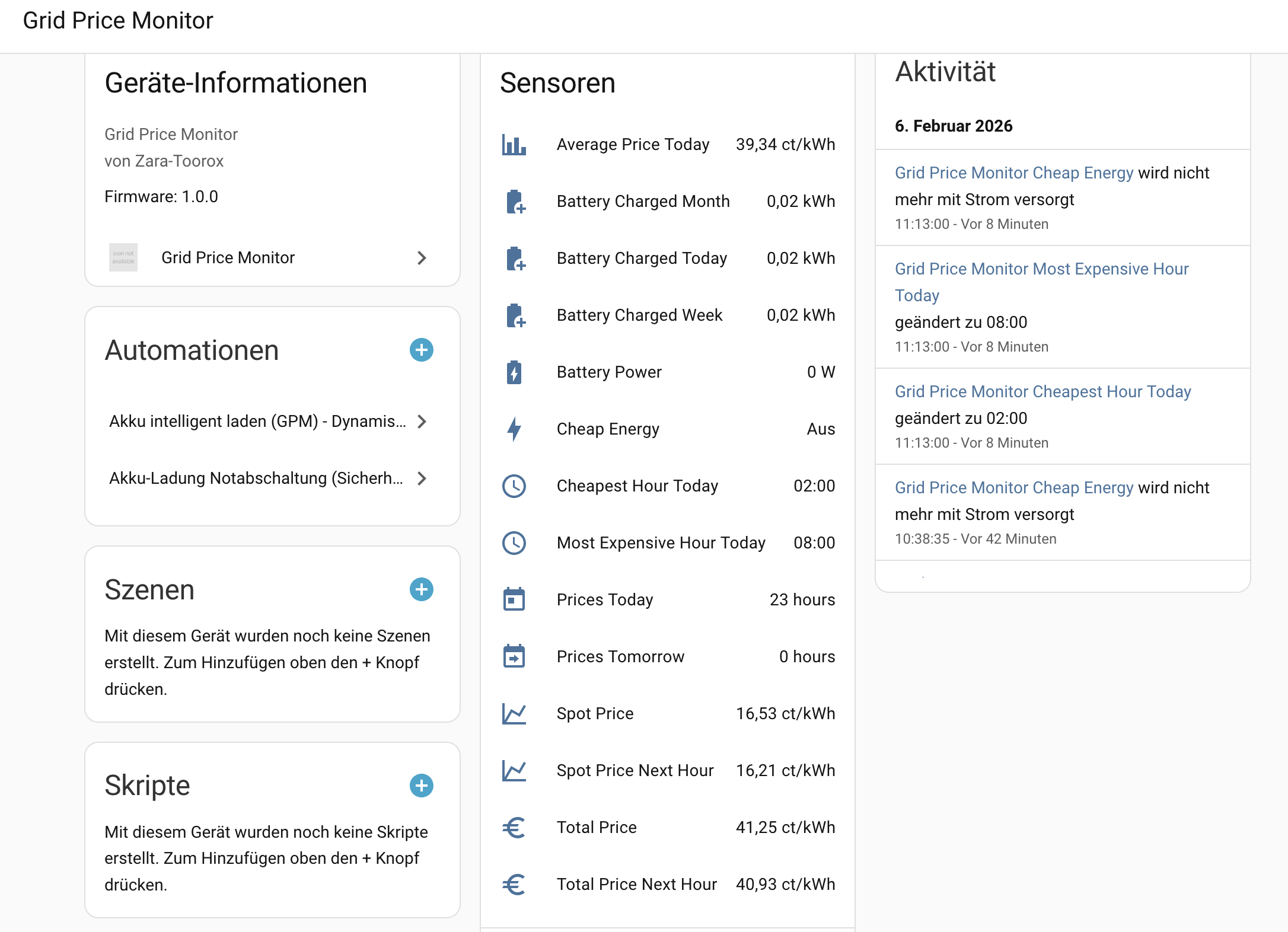
Task: Click the 23 hours Prices Today value
Action: (x=802, y=600)
